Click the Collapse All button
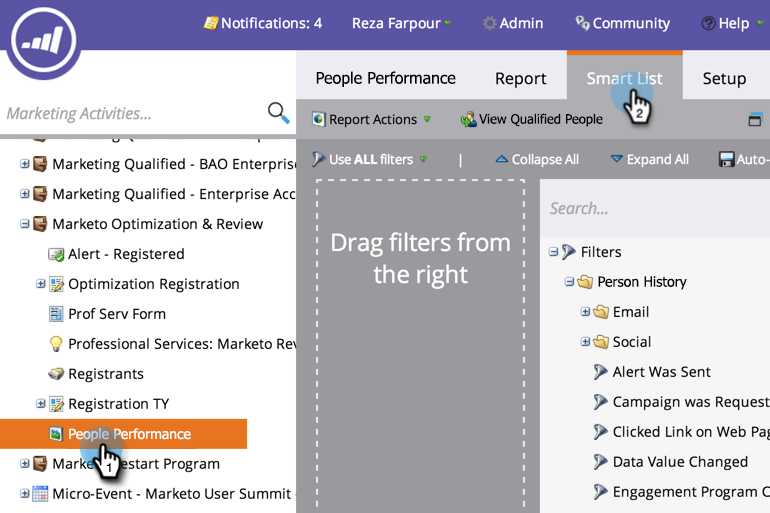Screen dimensions: 770x513 click(x=537, y=159)
